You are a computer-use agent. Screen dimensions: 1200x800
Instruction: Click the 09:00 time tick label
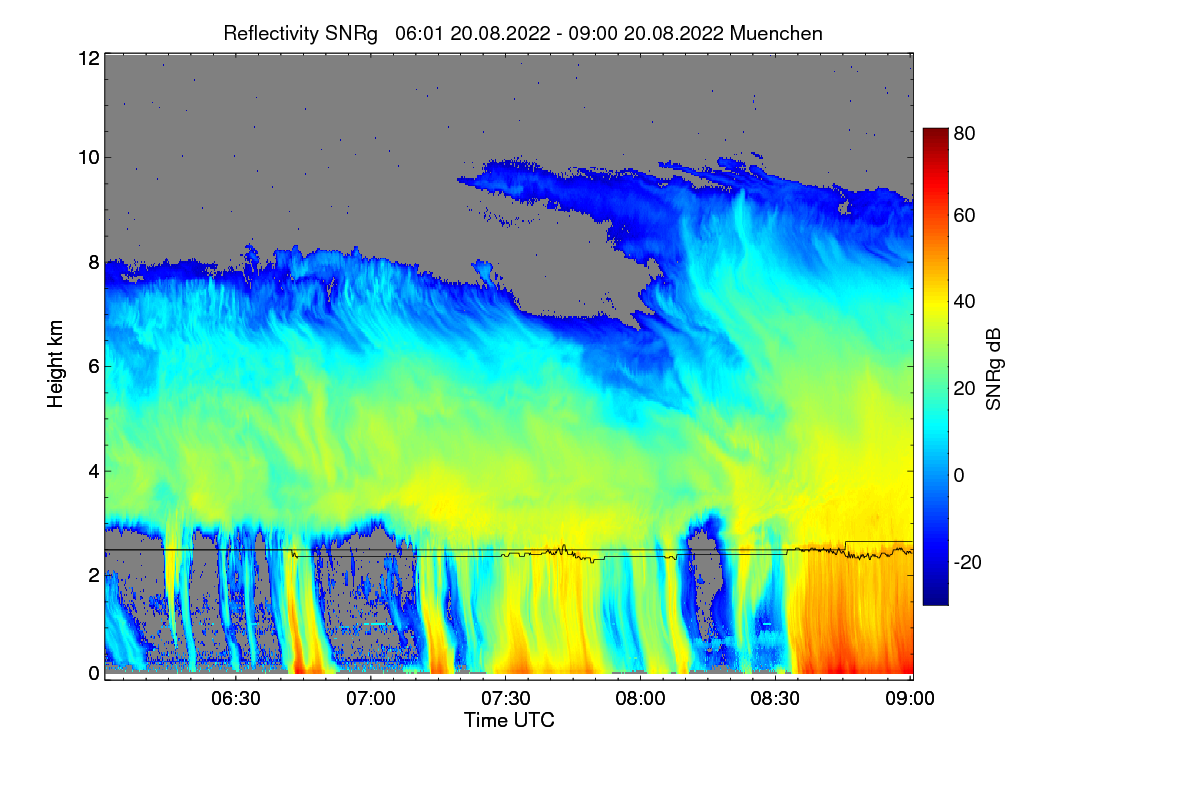pos(909,699)
